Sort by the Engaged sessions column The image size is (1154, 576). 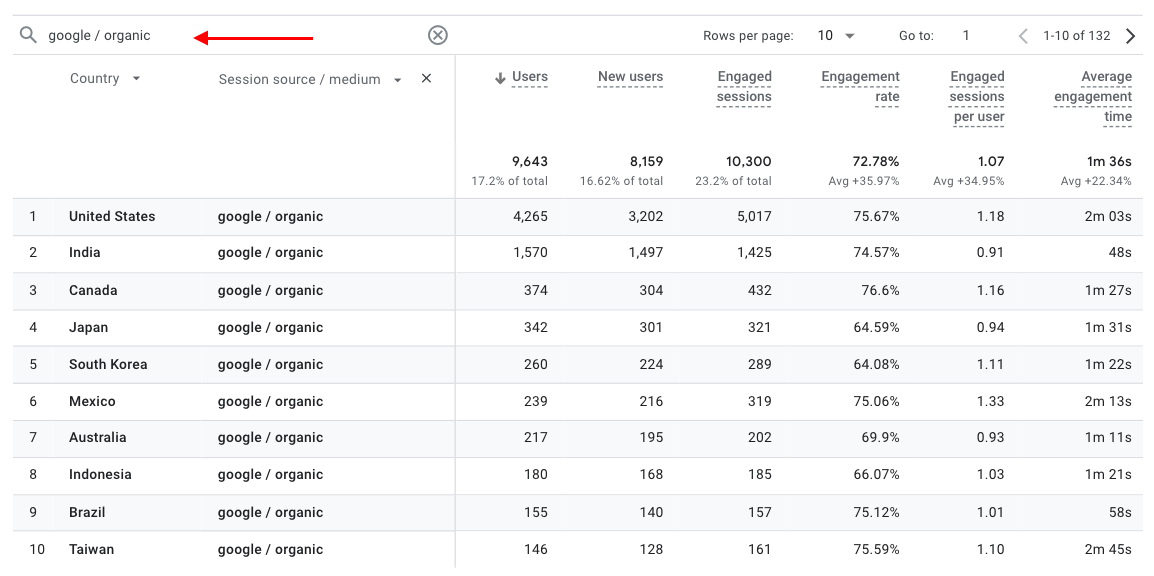click(x=744, y=87)
